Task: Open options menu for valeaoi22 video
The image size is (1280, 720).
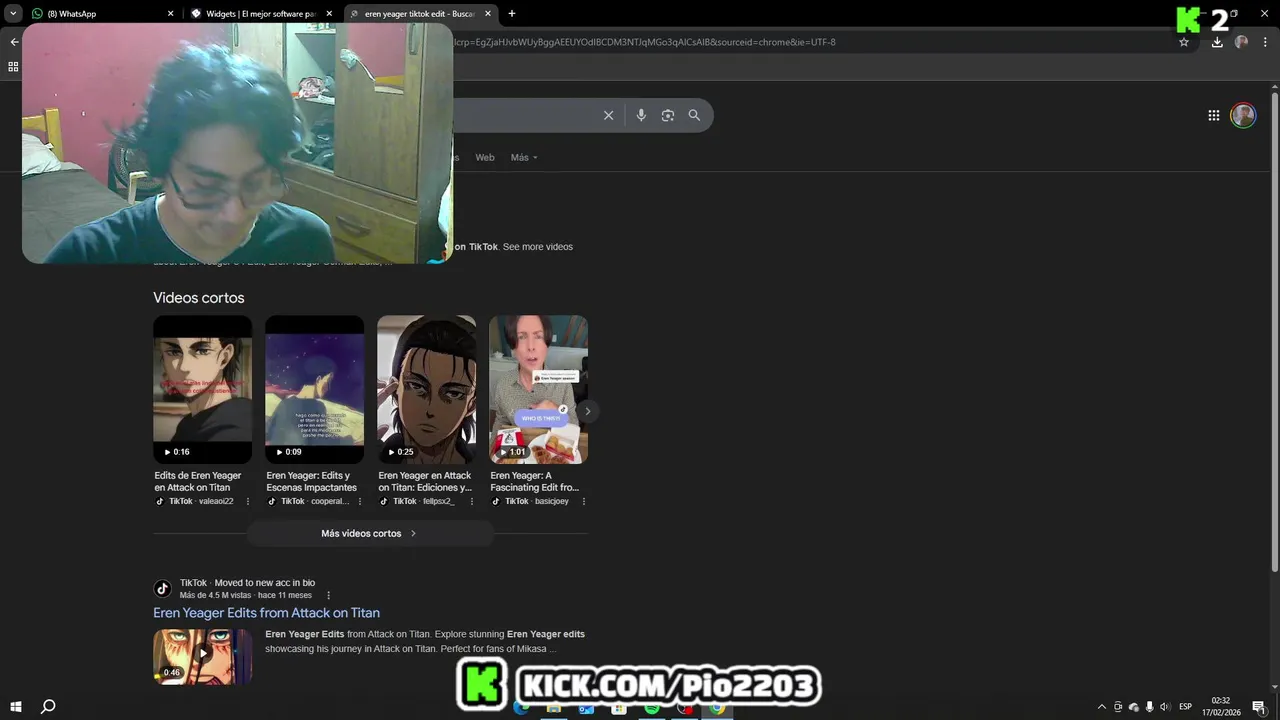Action: [248, 501]
